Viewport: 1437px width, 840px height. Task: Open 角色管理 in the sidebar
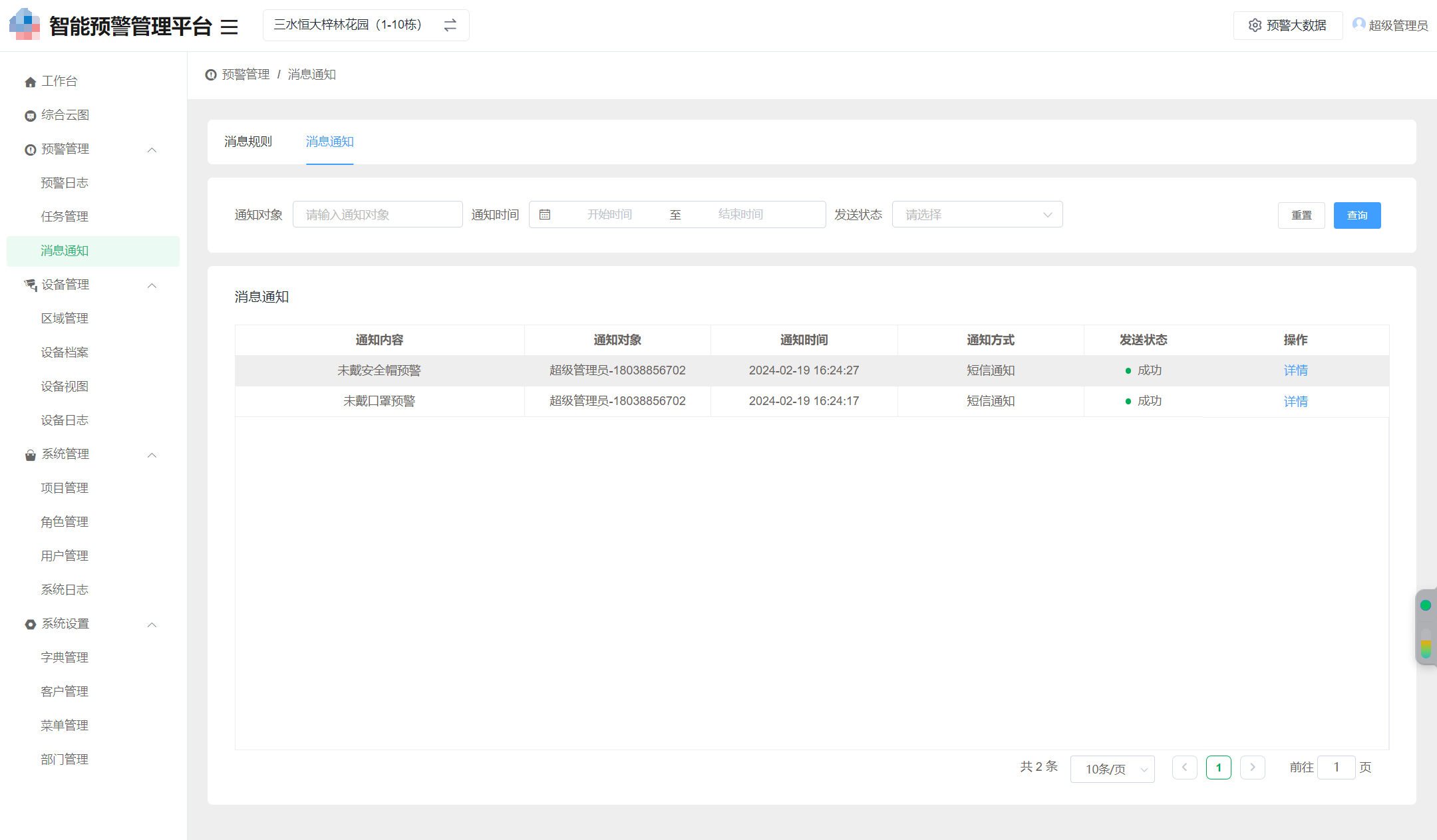pos(65,522)
